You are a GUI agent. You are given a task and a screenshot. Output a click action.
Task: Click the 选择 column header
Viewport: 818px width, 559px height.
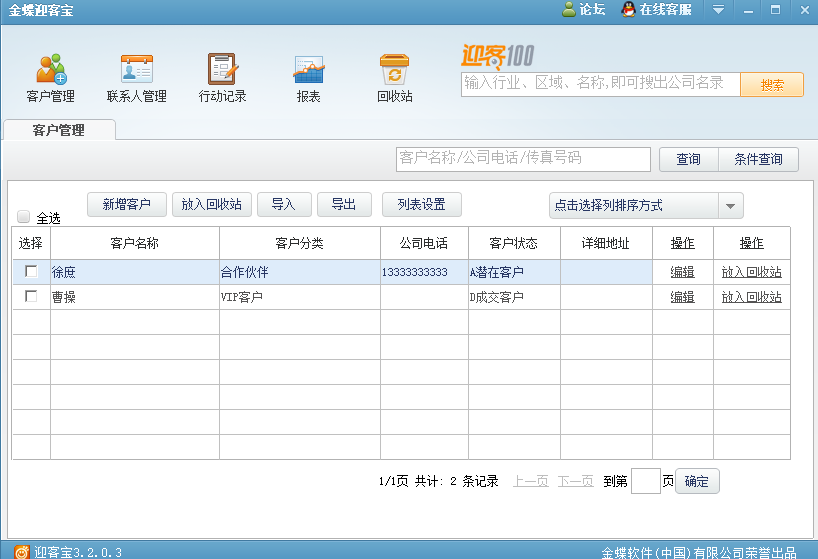coord(31,243)
